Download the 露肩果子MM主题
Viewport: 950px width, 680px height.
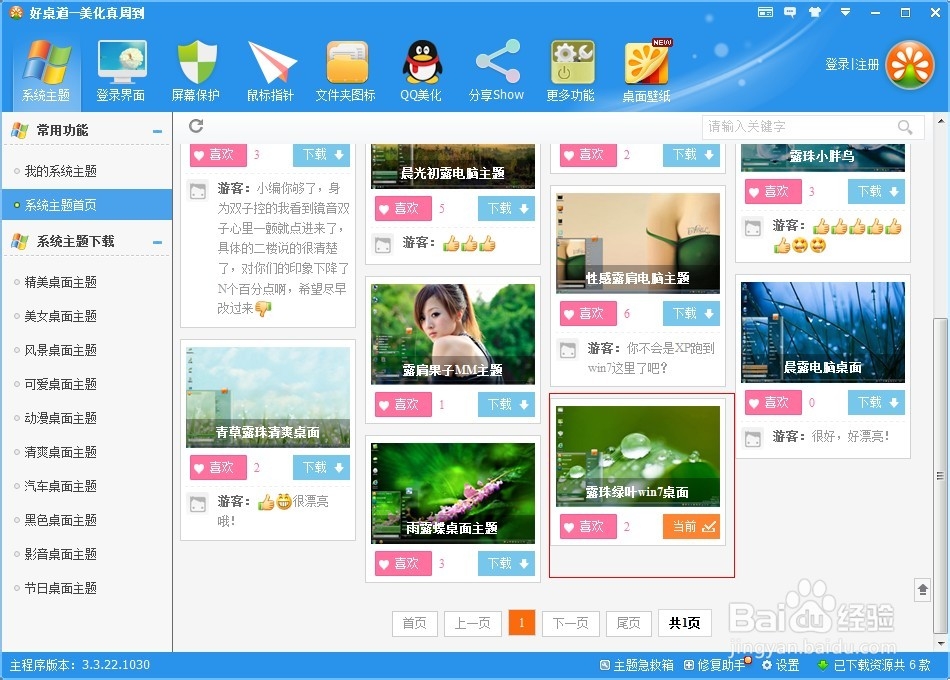(x=507, y=404)
